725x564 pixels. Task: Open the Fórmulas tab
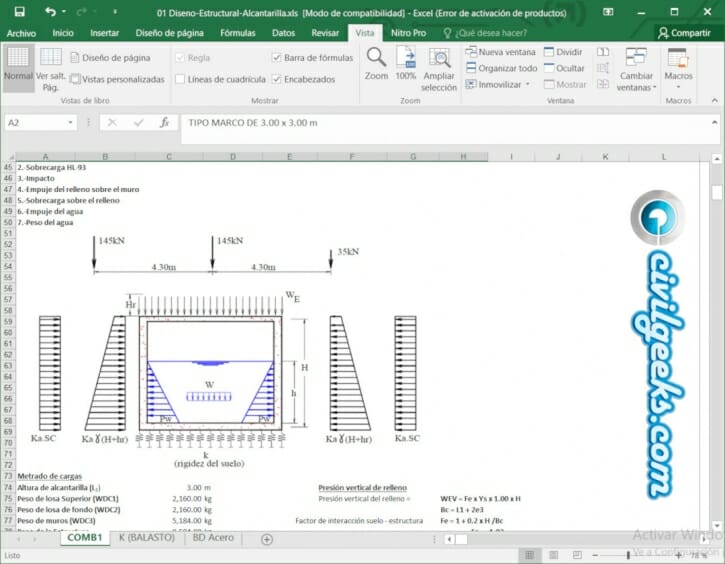(x=238, y=33)
